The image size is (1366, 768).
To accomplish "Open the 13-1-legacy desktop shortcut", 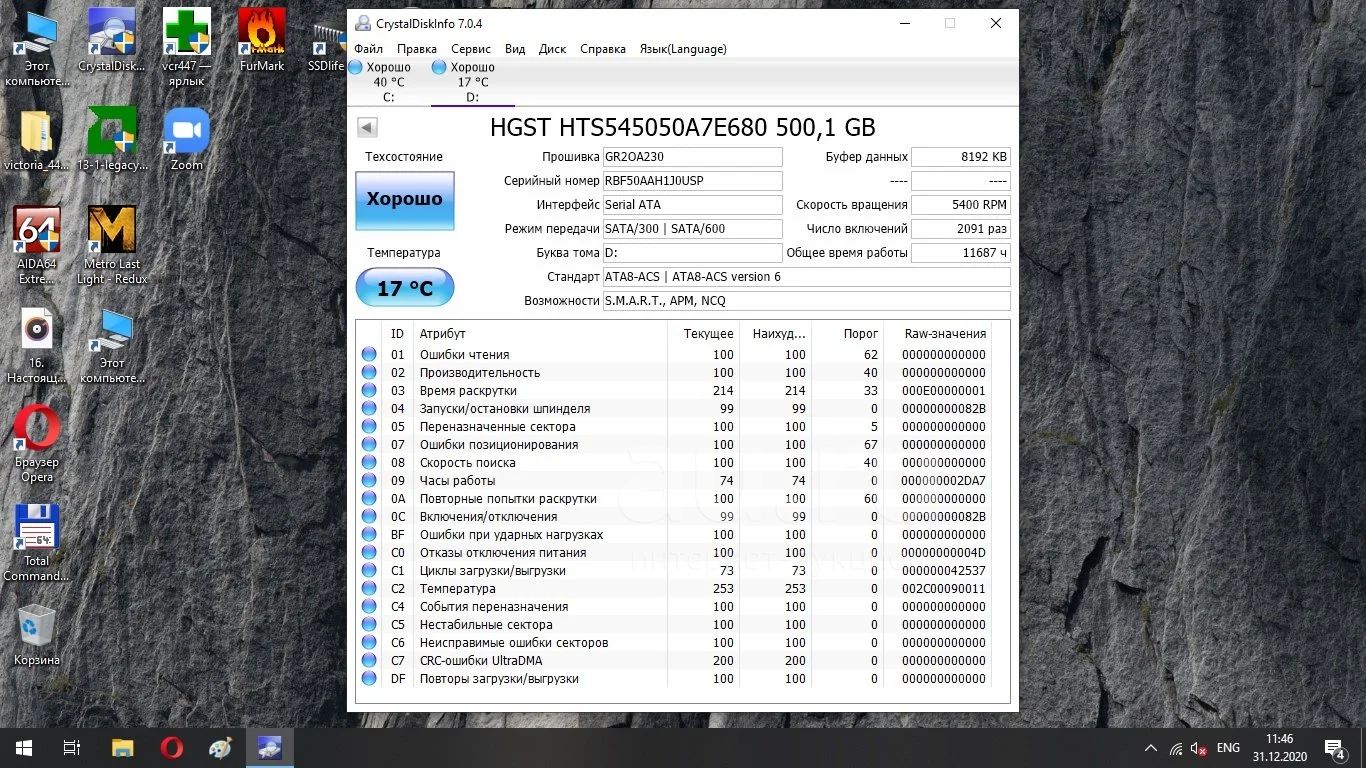I will [112, 140].
